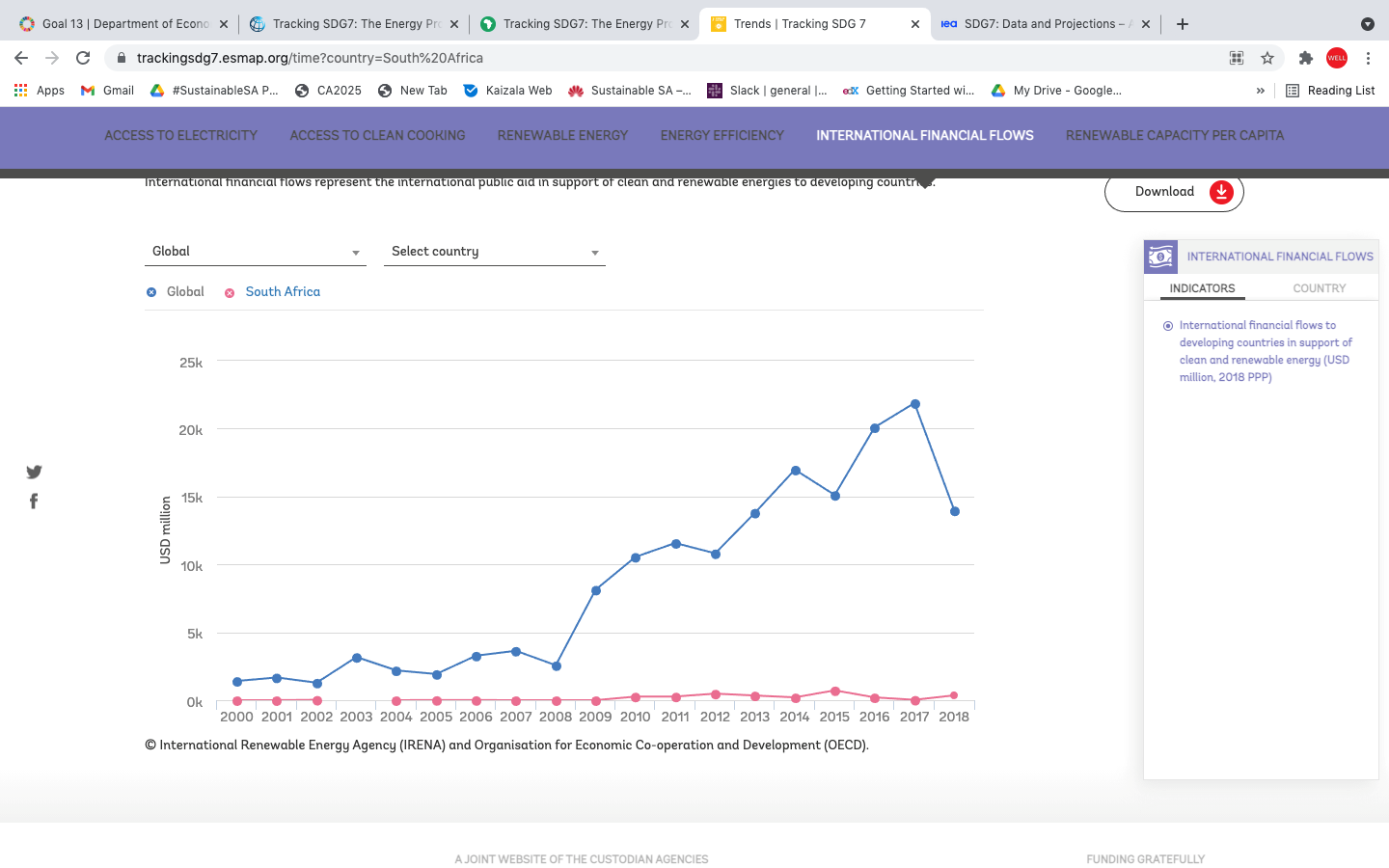Click the International Financial Flows money icon
The width and height of the screenshot is (1389, 868).
point(1160,257)
